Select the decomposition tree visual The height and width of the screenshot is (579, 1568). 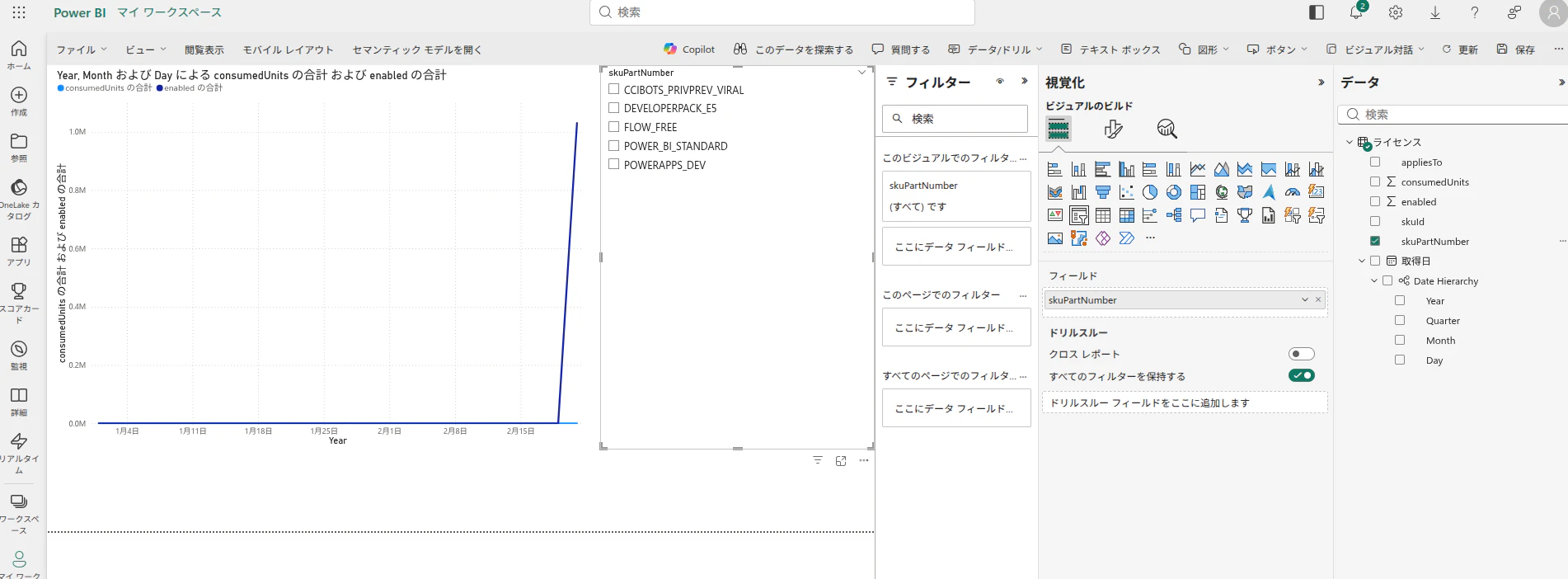(1174, 215)
